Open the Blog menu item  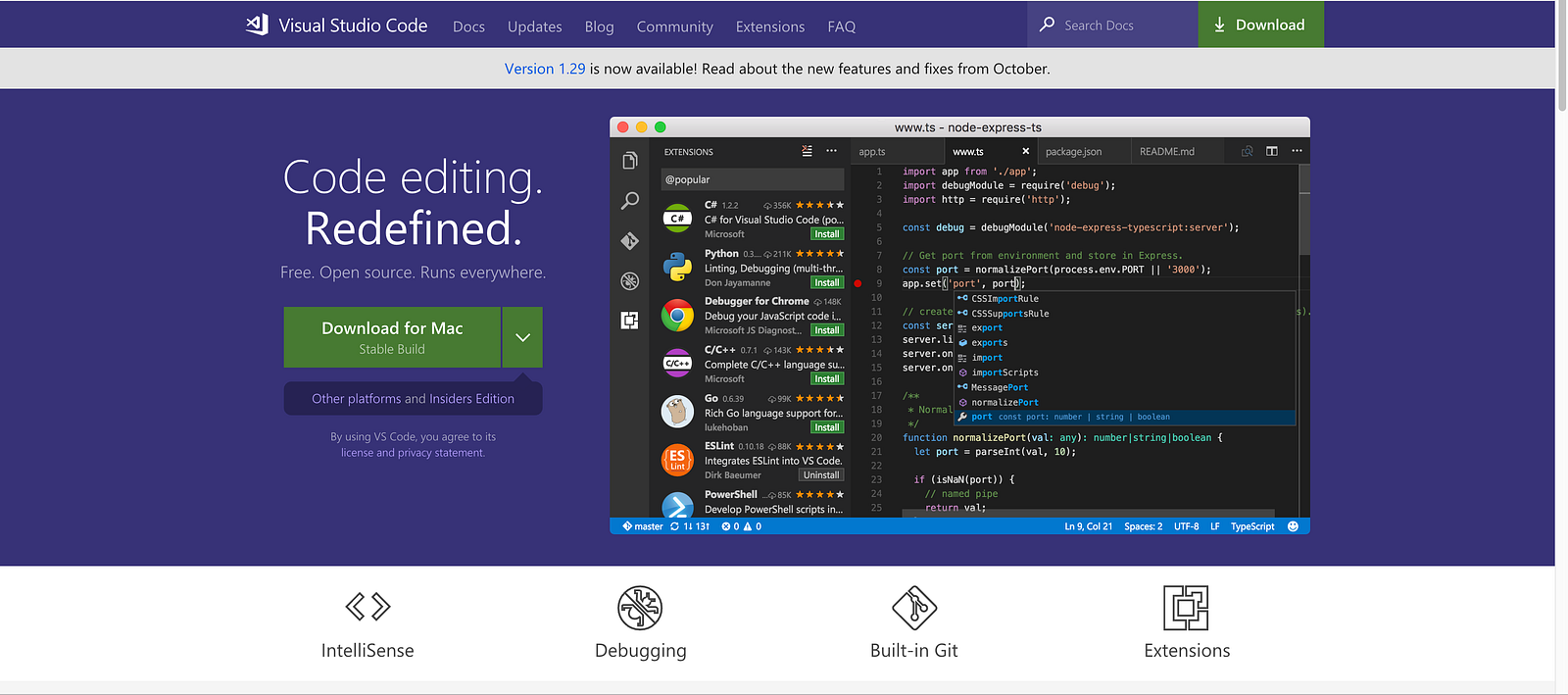[x=600, y=26]
